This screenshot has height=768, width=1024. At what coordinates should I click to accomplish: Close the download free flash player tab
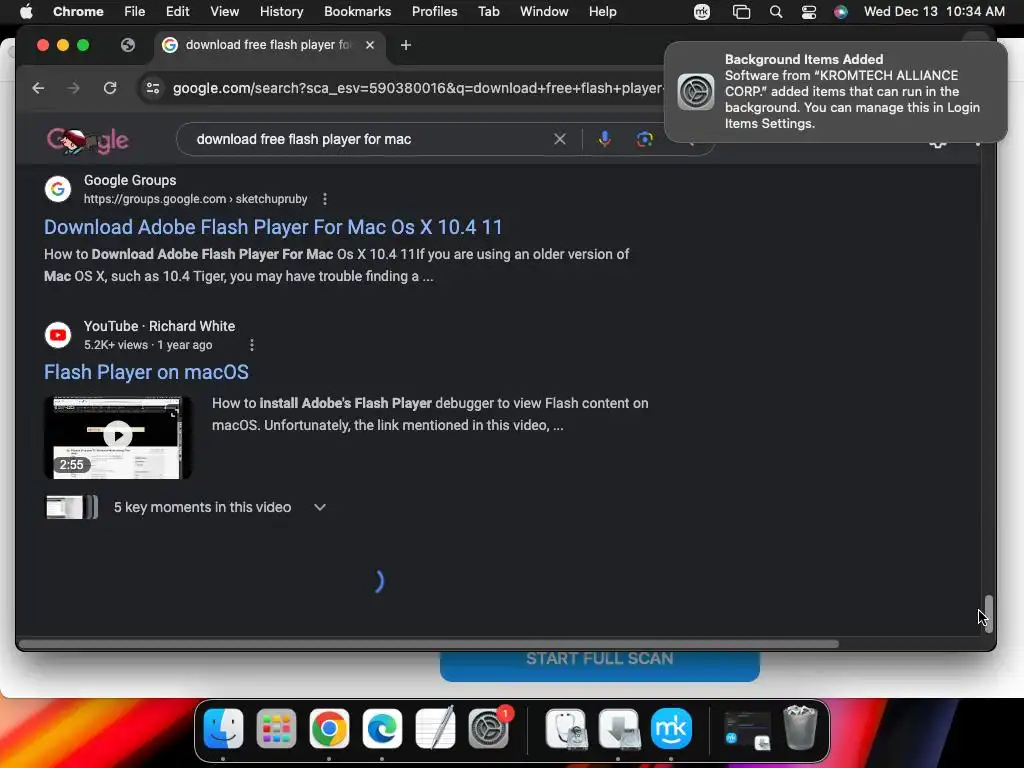370,45
